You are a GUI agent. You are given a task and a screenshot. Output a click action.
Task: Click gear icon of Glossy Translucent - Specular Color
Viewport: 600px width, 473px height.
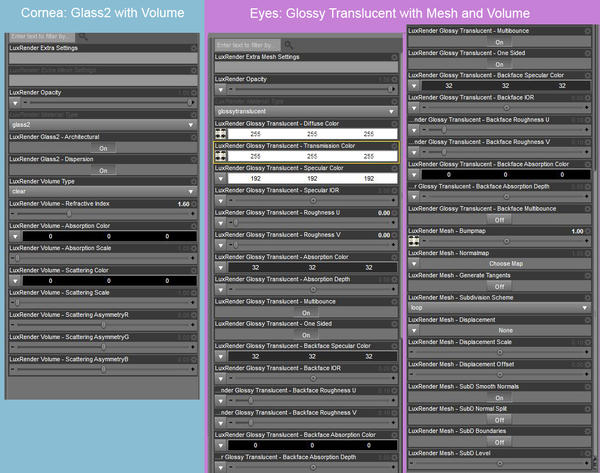pos(394,168)
